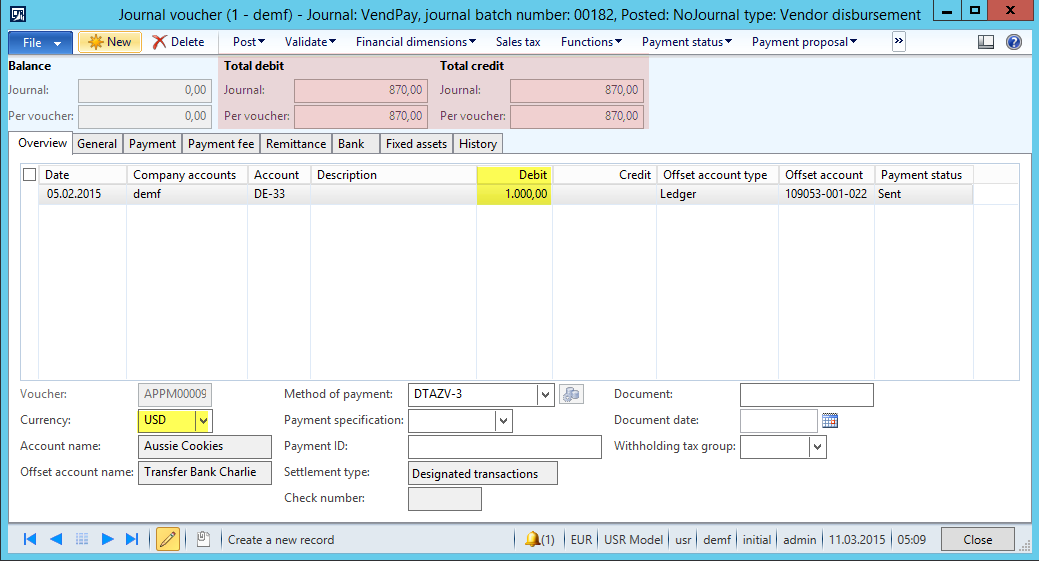Click the document attachment icon in status bar
This screenshot has width=1039, height=561.
(x=202, y=539)
